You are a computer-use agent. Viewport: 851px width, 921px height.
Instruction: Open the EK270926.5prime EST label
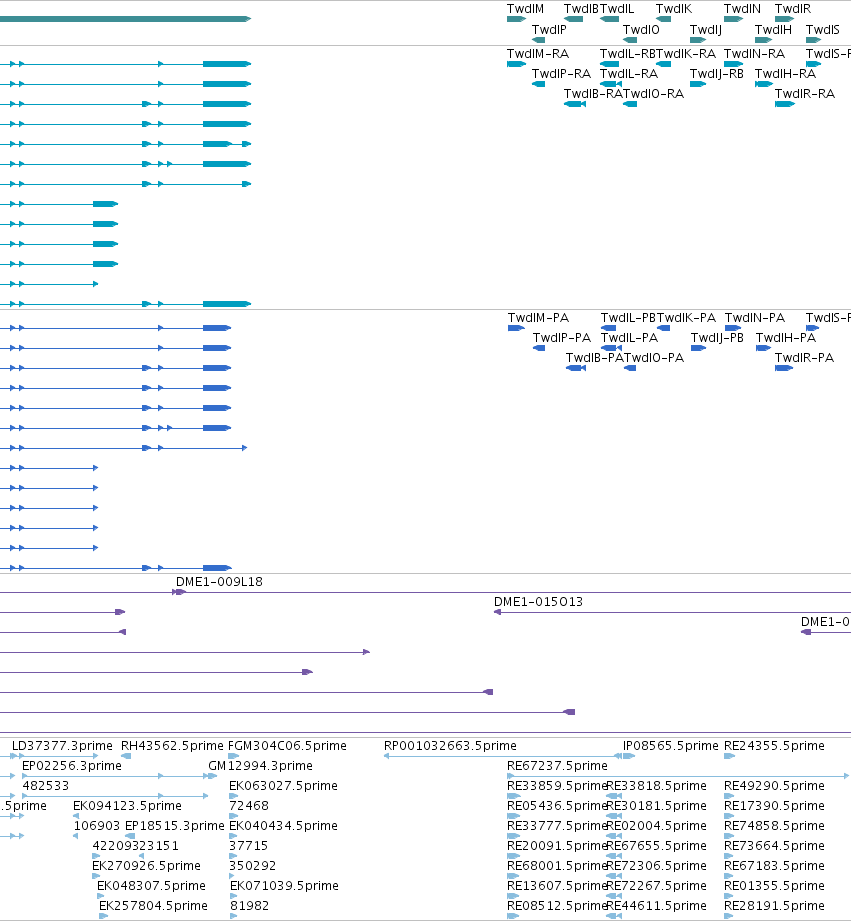click(x=146, y=865)
